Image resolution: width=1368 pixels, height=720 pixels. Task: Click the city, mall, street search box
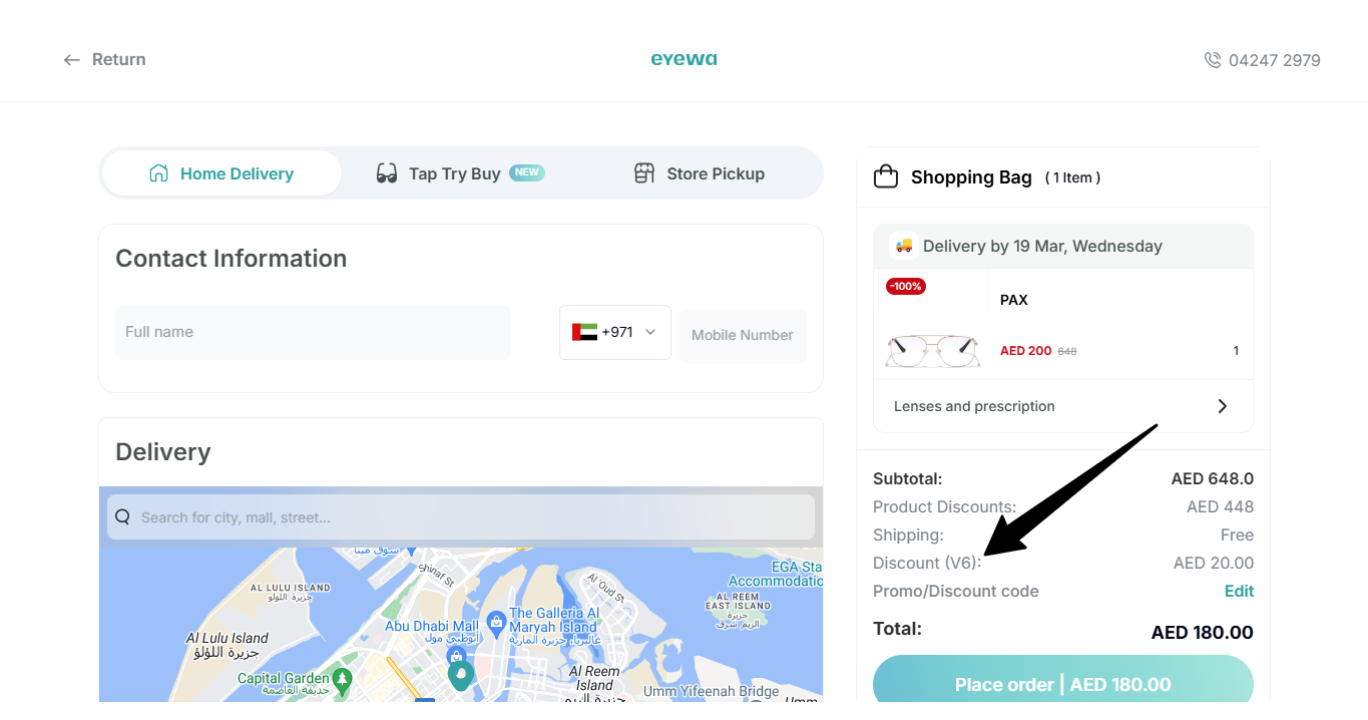click(461, 517)
